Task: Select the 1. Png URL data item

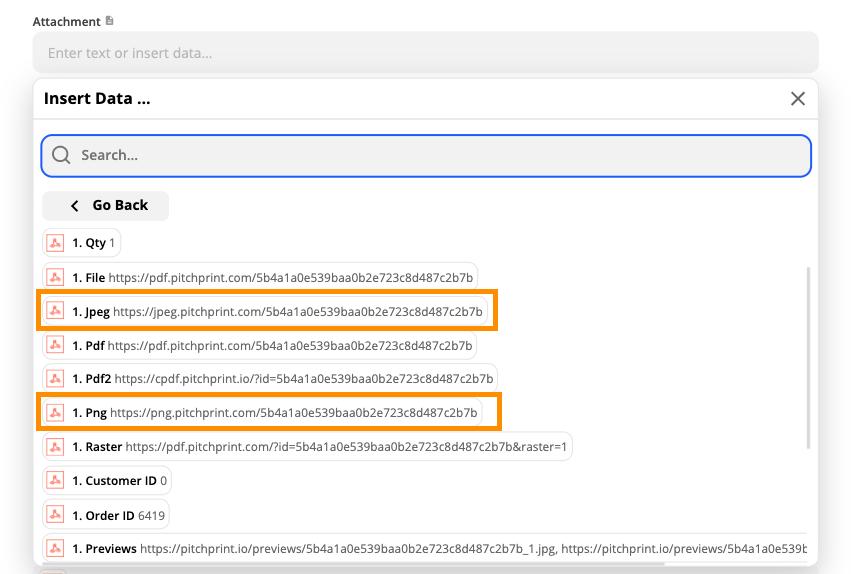Action: click(262, 413)
